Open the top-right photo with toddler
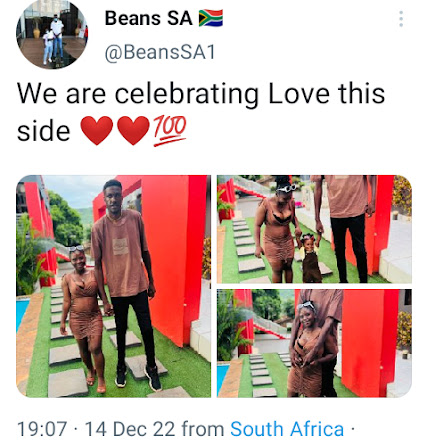The height and width of the screenshot is (445, 427). pyautogui.click(x=314, y=229)
